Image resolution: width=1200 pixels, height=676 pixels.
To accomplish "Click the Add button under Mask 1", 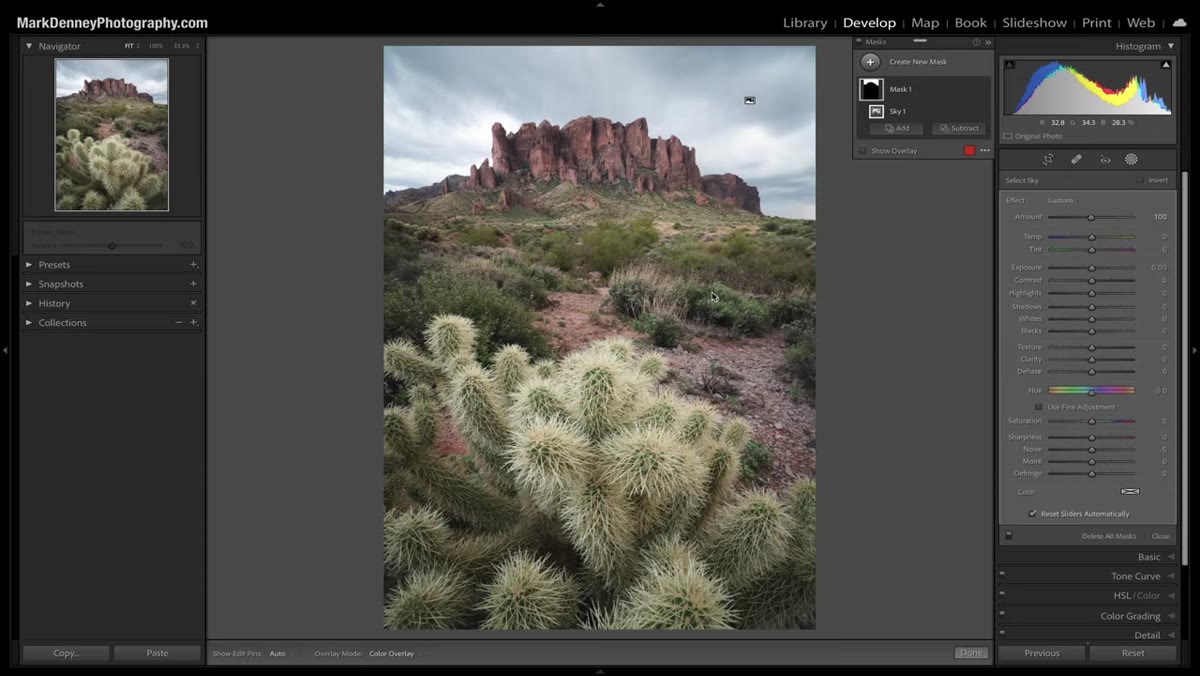I will (896, 129).
